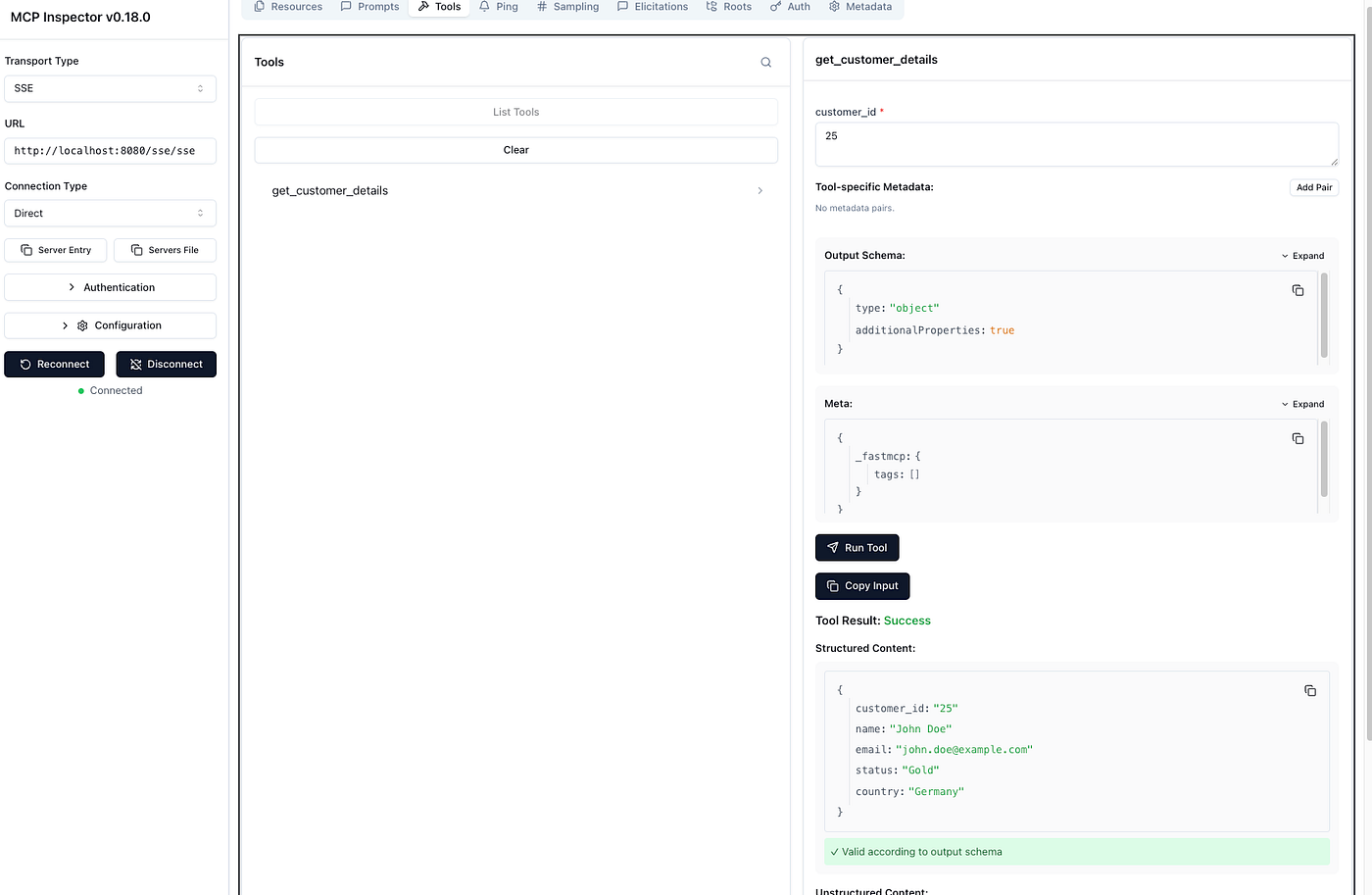Click the "No metadata pairs." text
Screen dimensions: 1372x895
[855, 208]
